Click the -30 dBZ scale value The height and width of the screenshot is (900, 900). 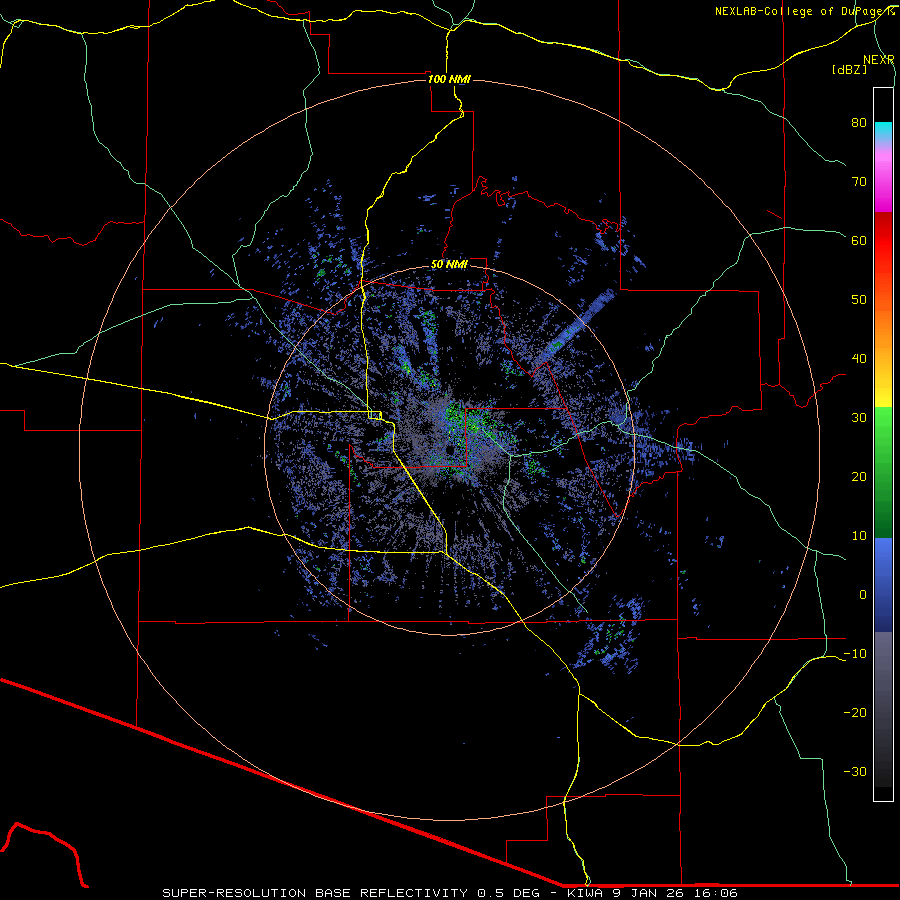[855, 771]
